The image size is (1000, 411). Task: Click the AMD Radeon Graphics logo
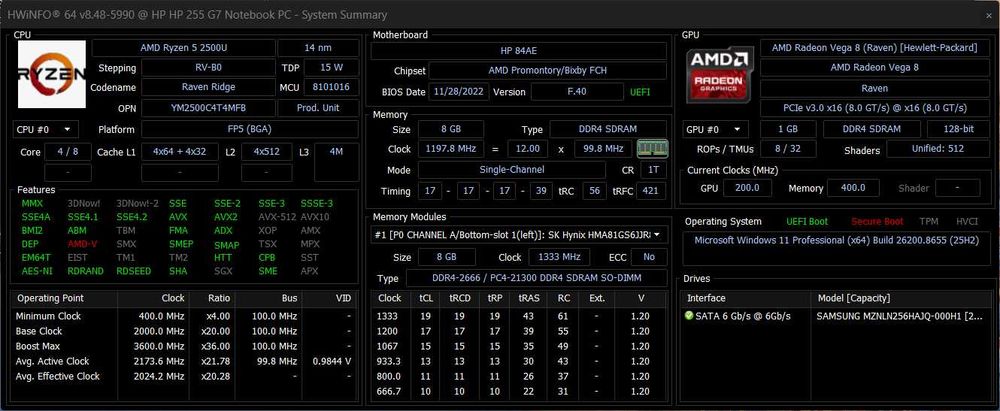tap(720, 74)
